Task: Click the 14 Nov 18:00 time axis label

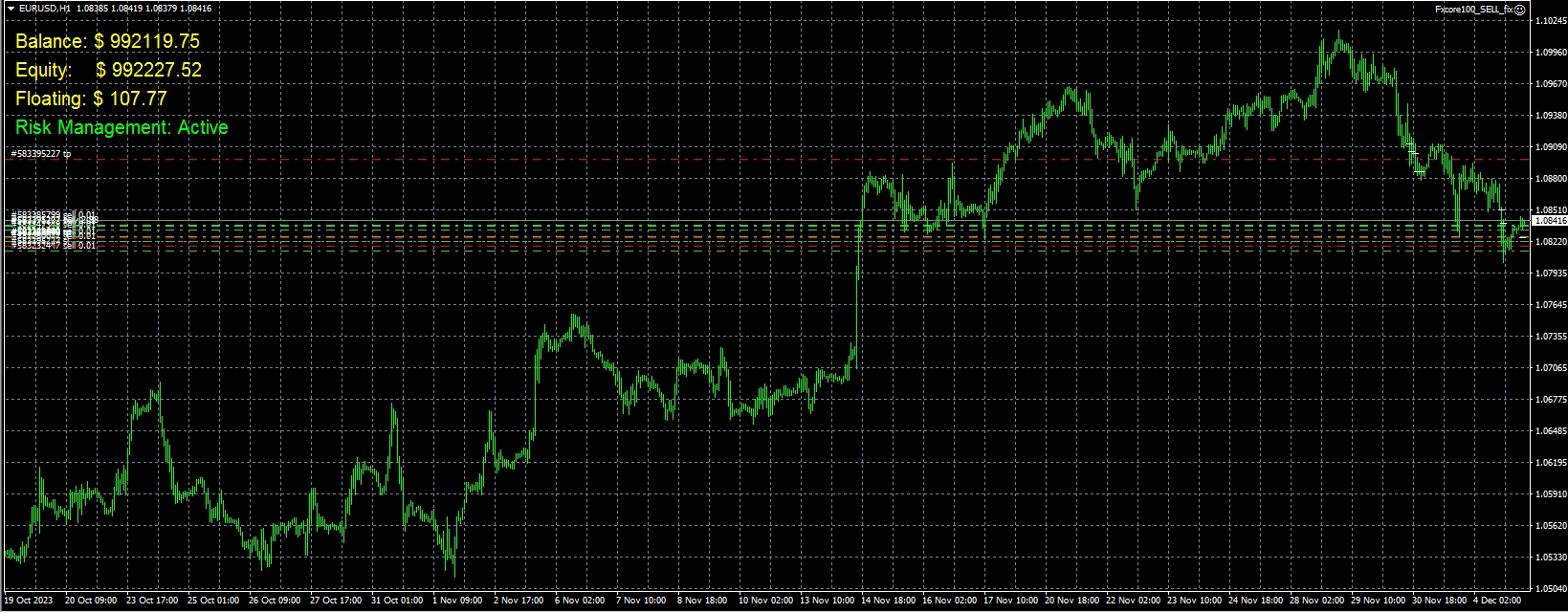Action: pos(890,601)
